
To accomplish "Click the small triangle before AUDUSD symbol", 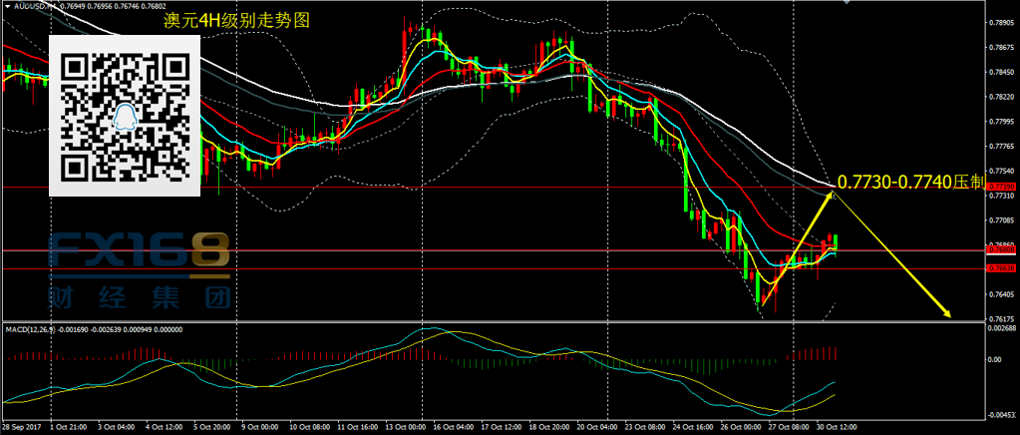I will [7, 7].
